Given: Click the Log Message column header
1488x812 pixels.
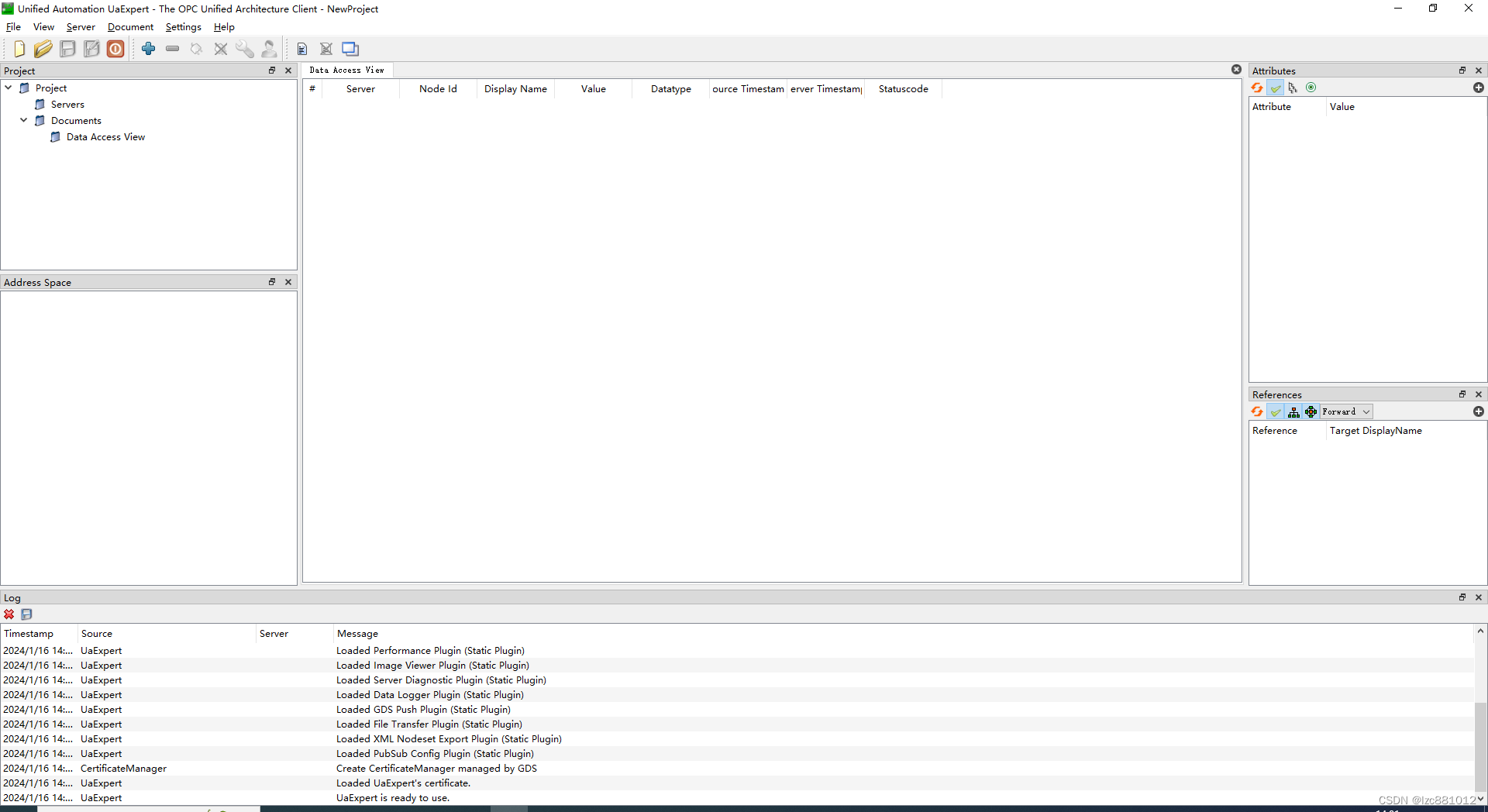Looking at the screenshot, I should tap(903, 634).
